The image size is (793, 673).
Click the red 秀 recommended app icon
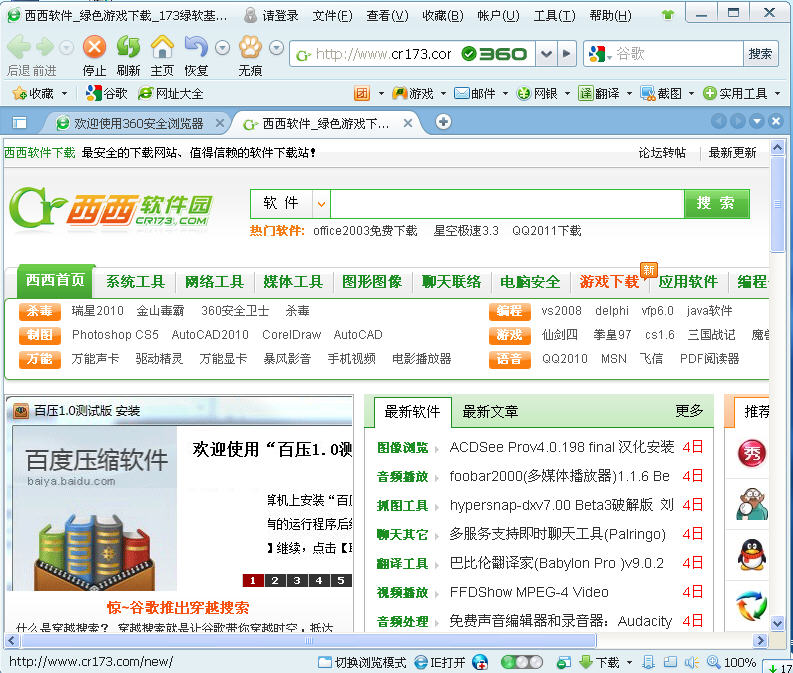(x=752, y=454)
